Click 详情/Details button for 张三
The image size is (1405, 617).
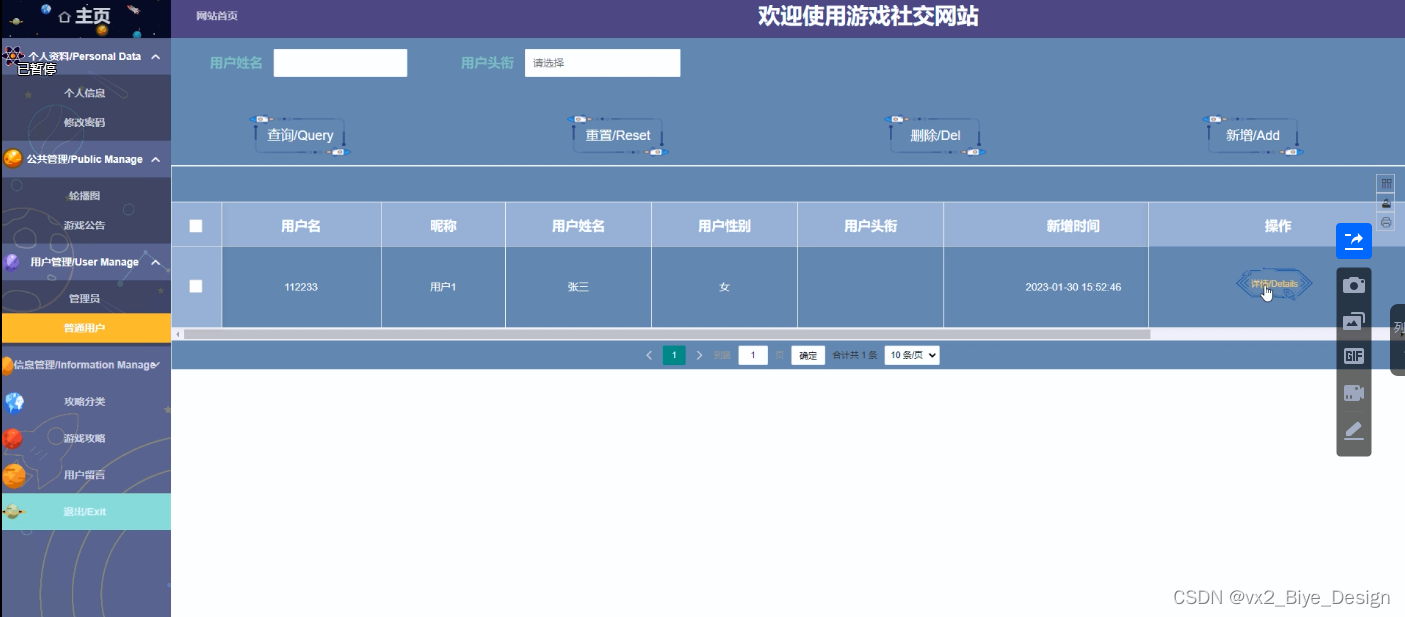coord(1274,284)
